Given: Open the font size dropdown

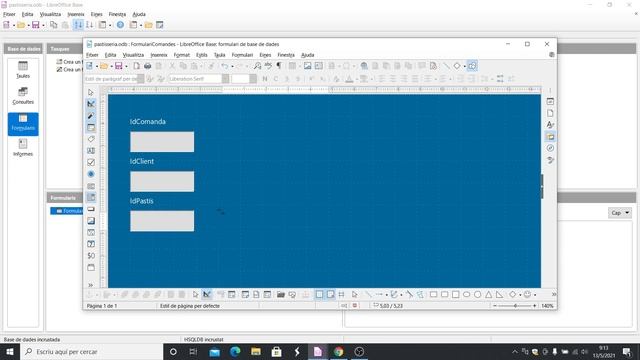Looking at the screenshot, I should (253, 79).
